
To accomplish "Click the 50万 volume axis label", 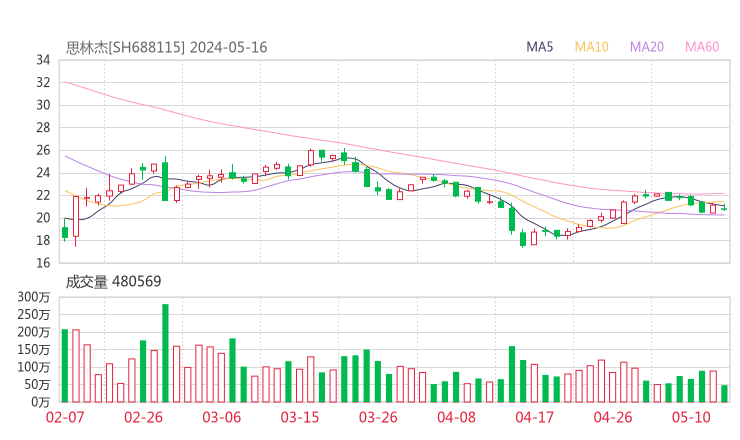I will pos(37,384).
